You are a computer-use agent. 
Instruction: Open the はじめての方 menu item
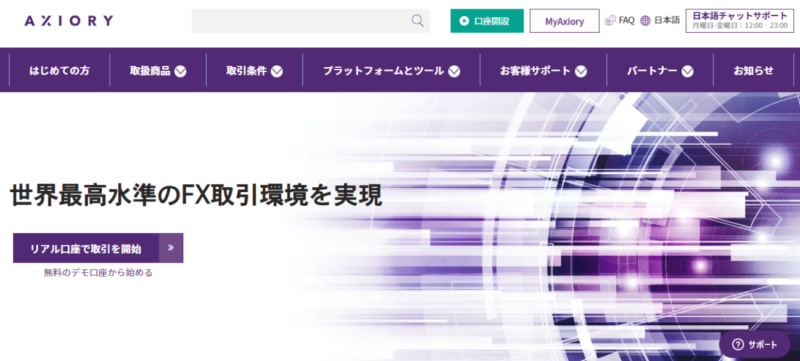59,70
